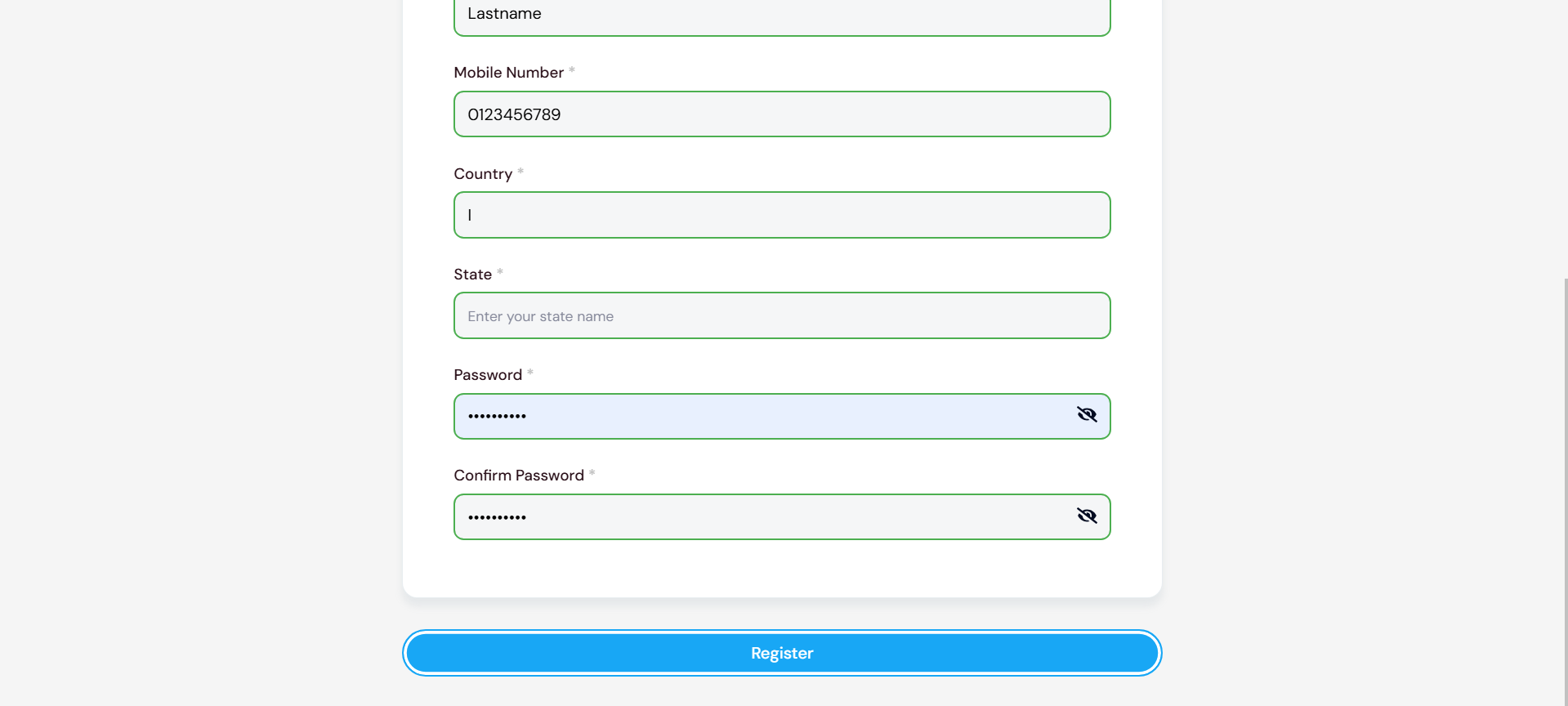Click the "Country" field label

(483, 174)
